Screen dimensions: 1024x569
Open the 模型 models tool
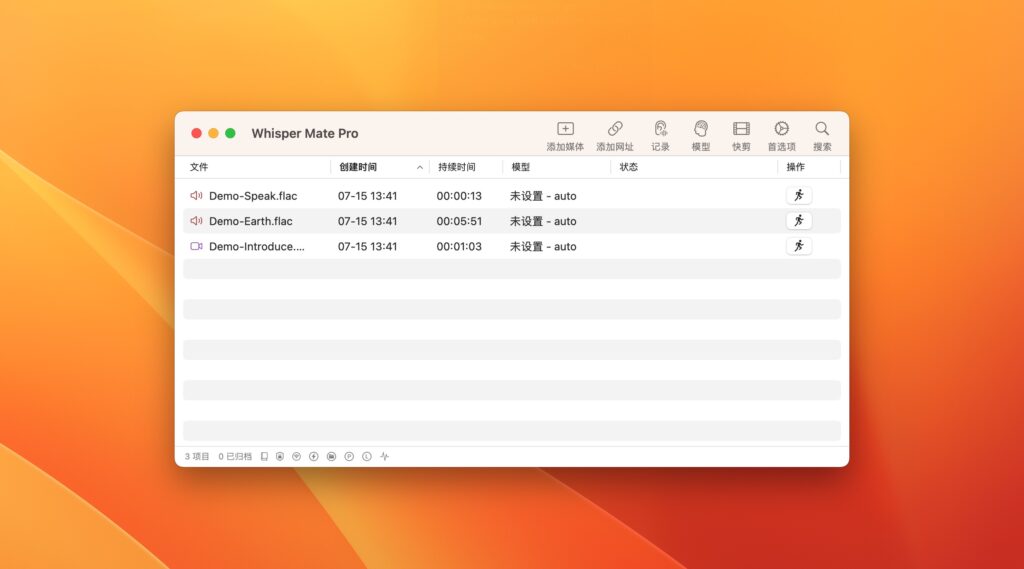[x=701, y=136]
